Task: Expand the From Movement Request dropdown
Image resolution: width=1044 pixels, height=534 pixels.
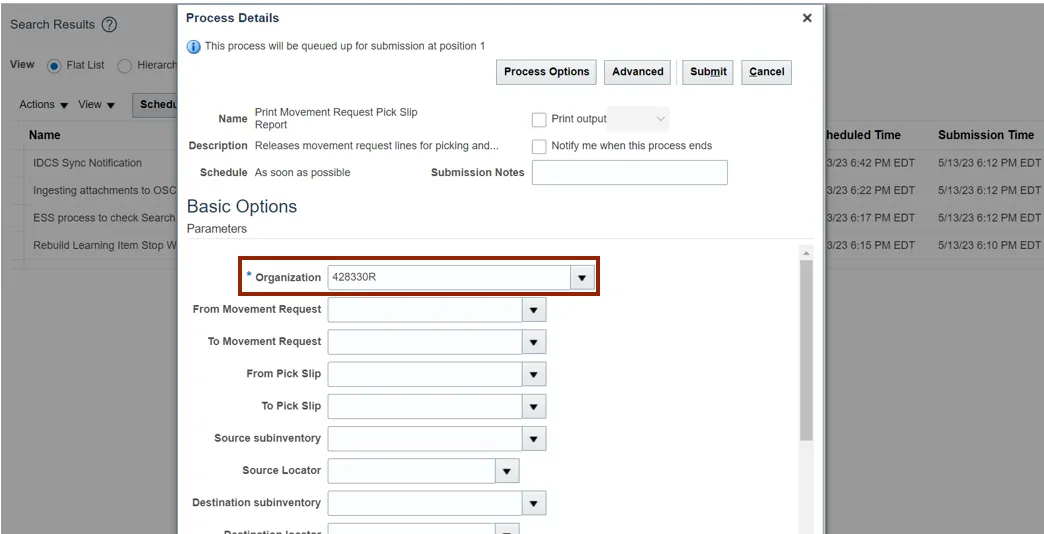Action: pyautogui.click(x=533, y=310)
